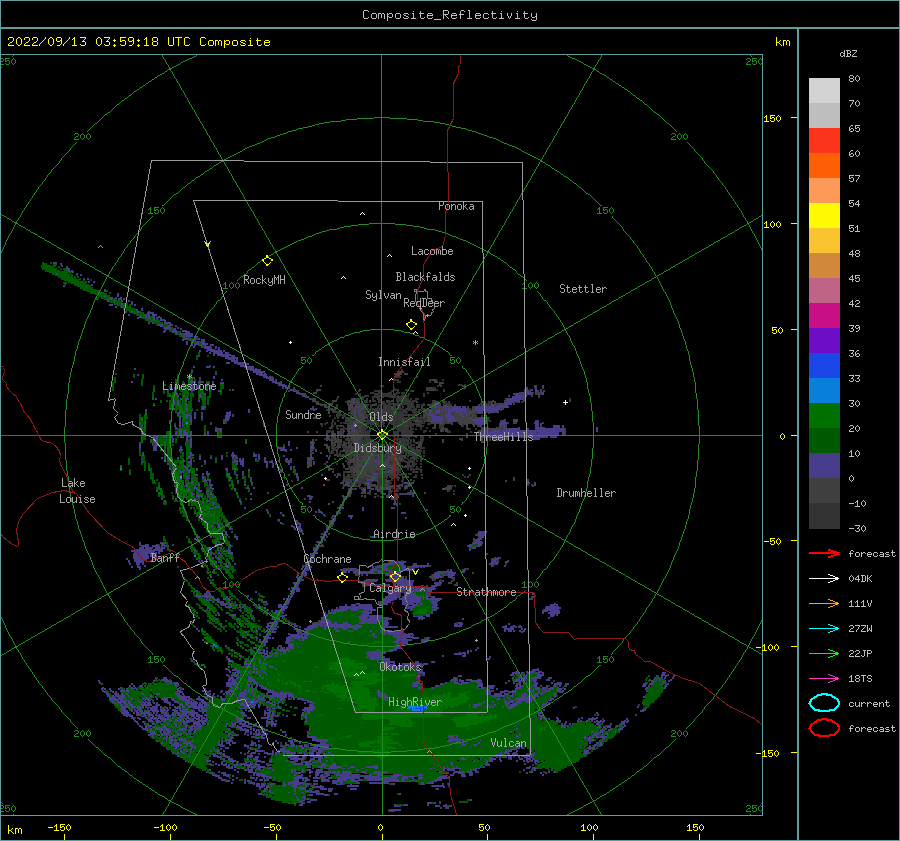
Task: Click the cyan 27ZW arrow icon
Action: click(x=824, y=629)
